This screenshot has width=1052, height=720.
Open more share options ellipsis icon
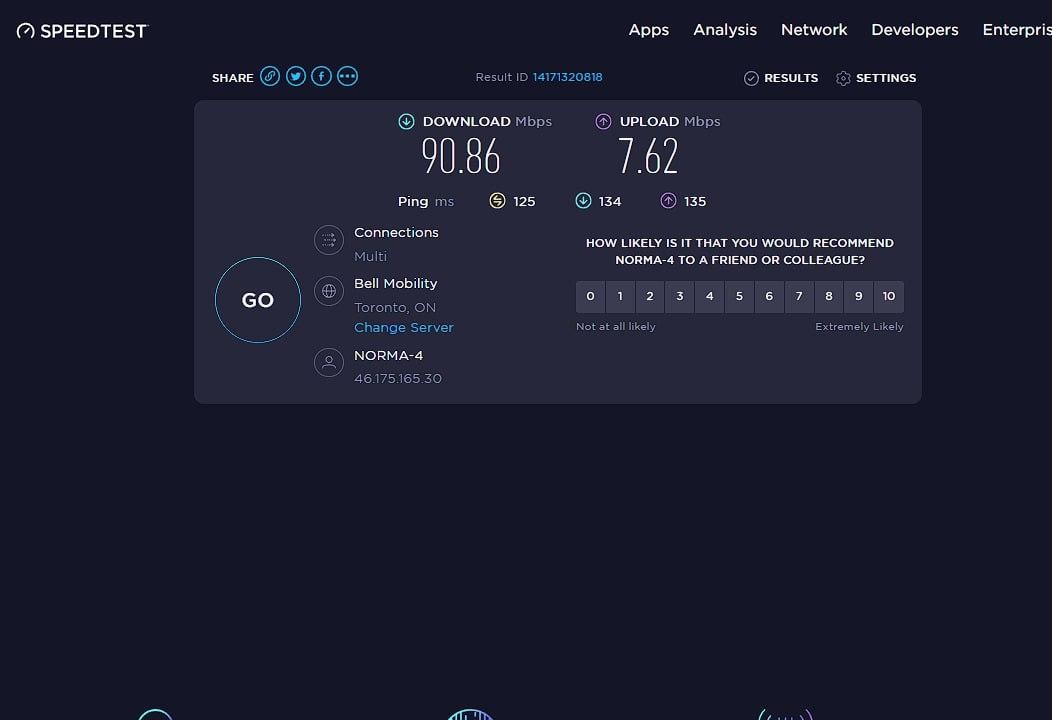click(x=347, y=76)
